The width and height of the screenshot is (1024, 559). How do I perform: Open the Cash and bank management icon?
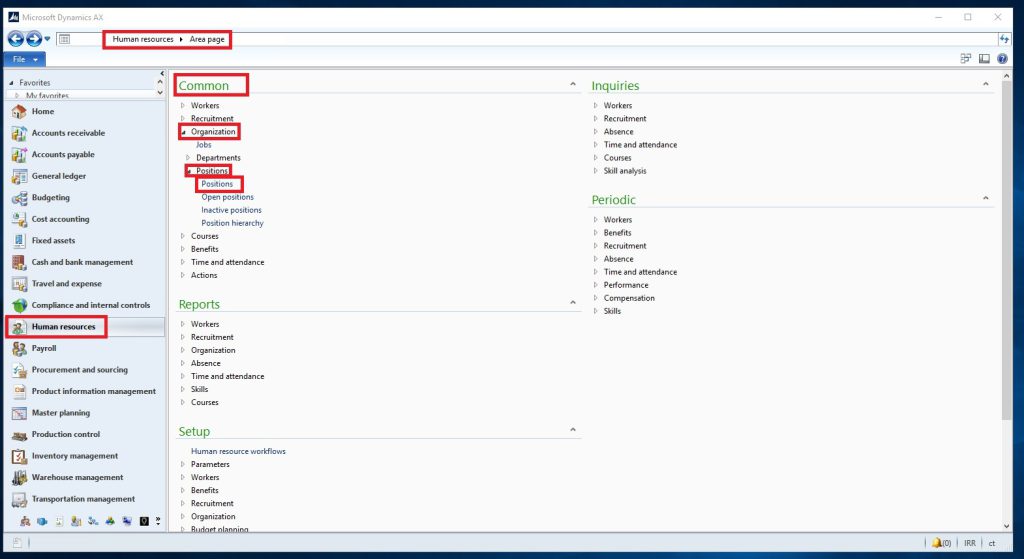click(x=19, y=263)
